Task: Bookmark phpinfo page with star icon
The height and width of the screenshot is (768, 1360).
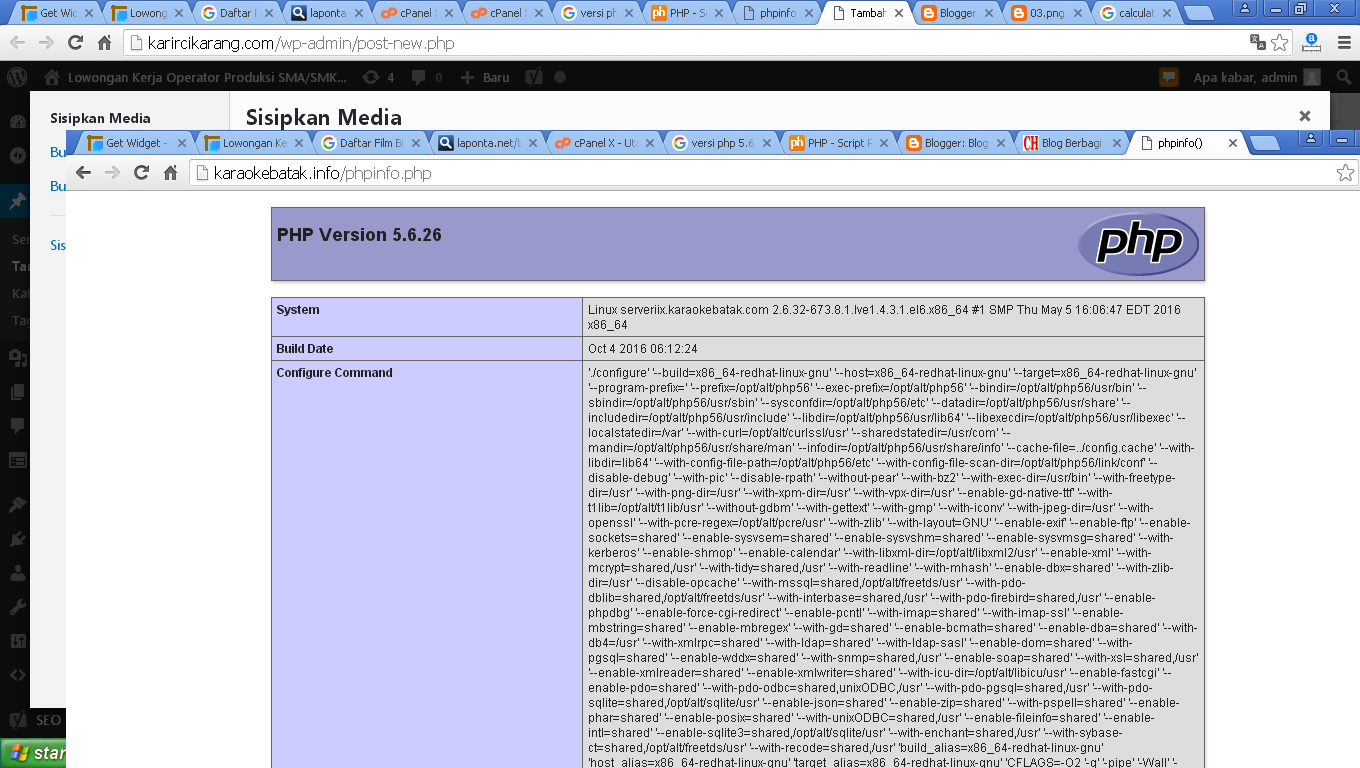Action: click(x=1346, y=173)
